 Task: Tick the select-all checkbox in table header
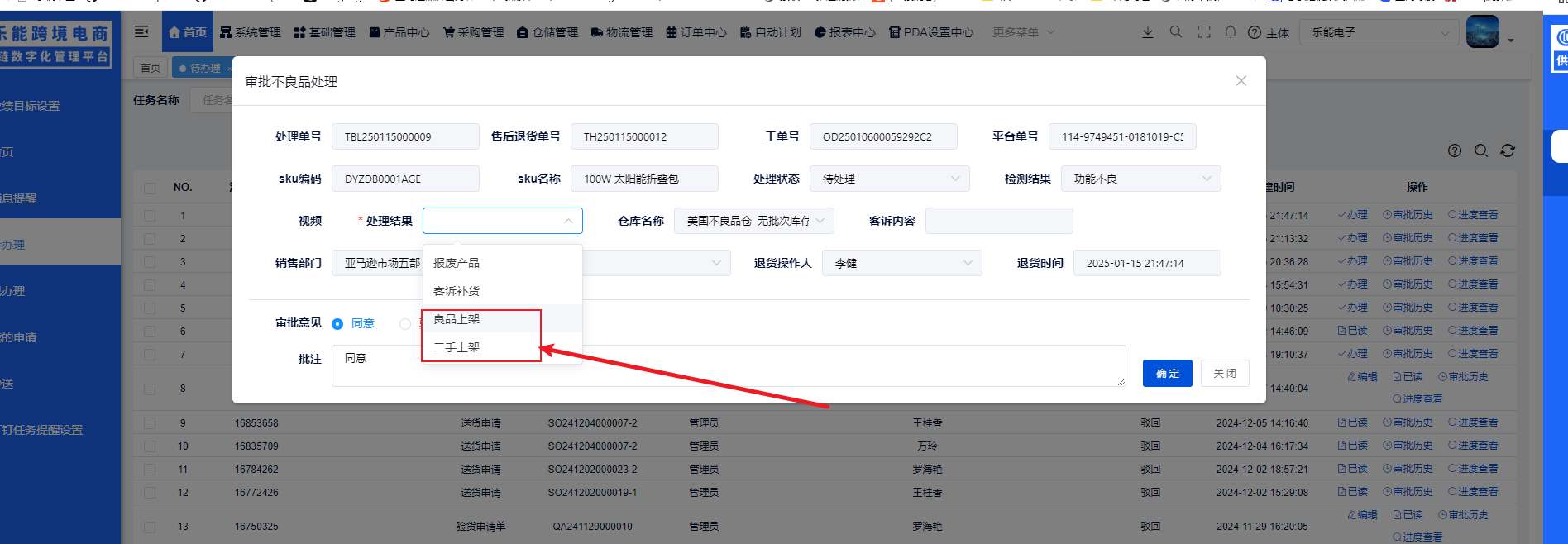tap(150, 188)
